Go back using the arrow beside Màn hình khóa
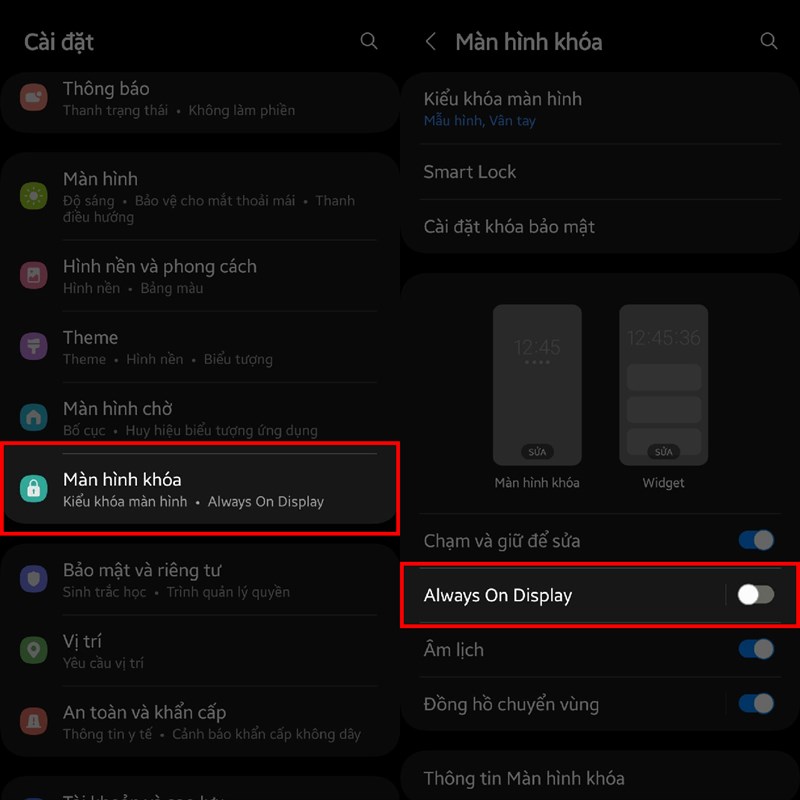Screen dimensions: 800x800 431,41
